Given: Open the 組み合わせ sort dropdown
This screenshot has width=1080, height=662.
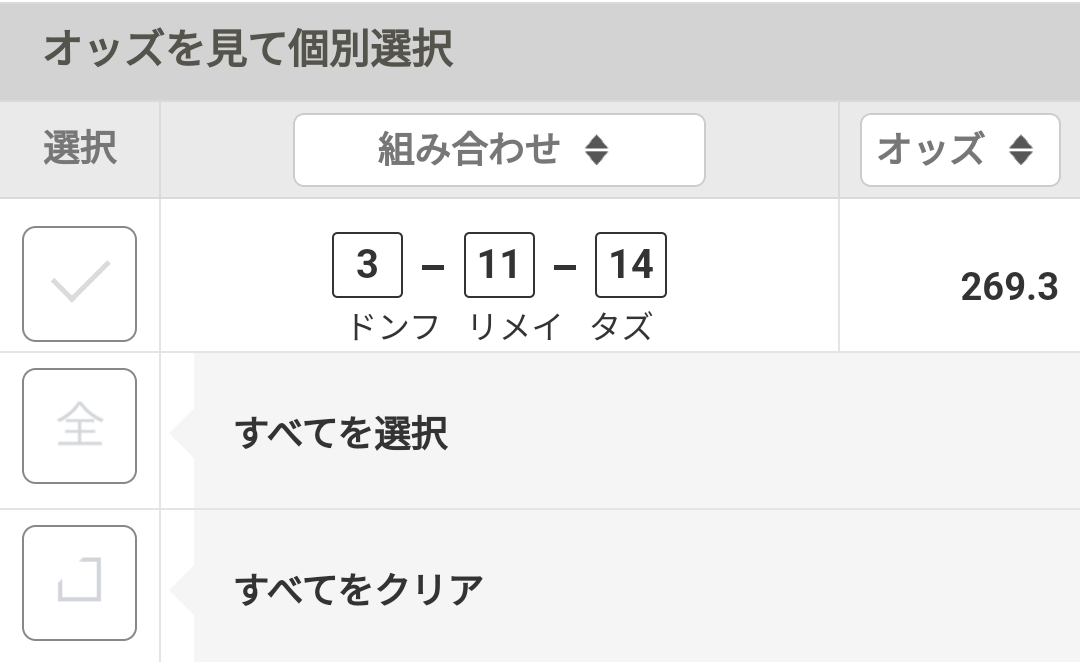Looking at the screenshot, I should [498, 150].
